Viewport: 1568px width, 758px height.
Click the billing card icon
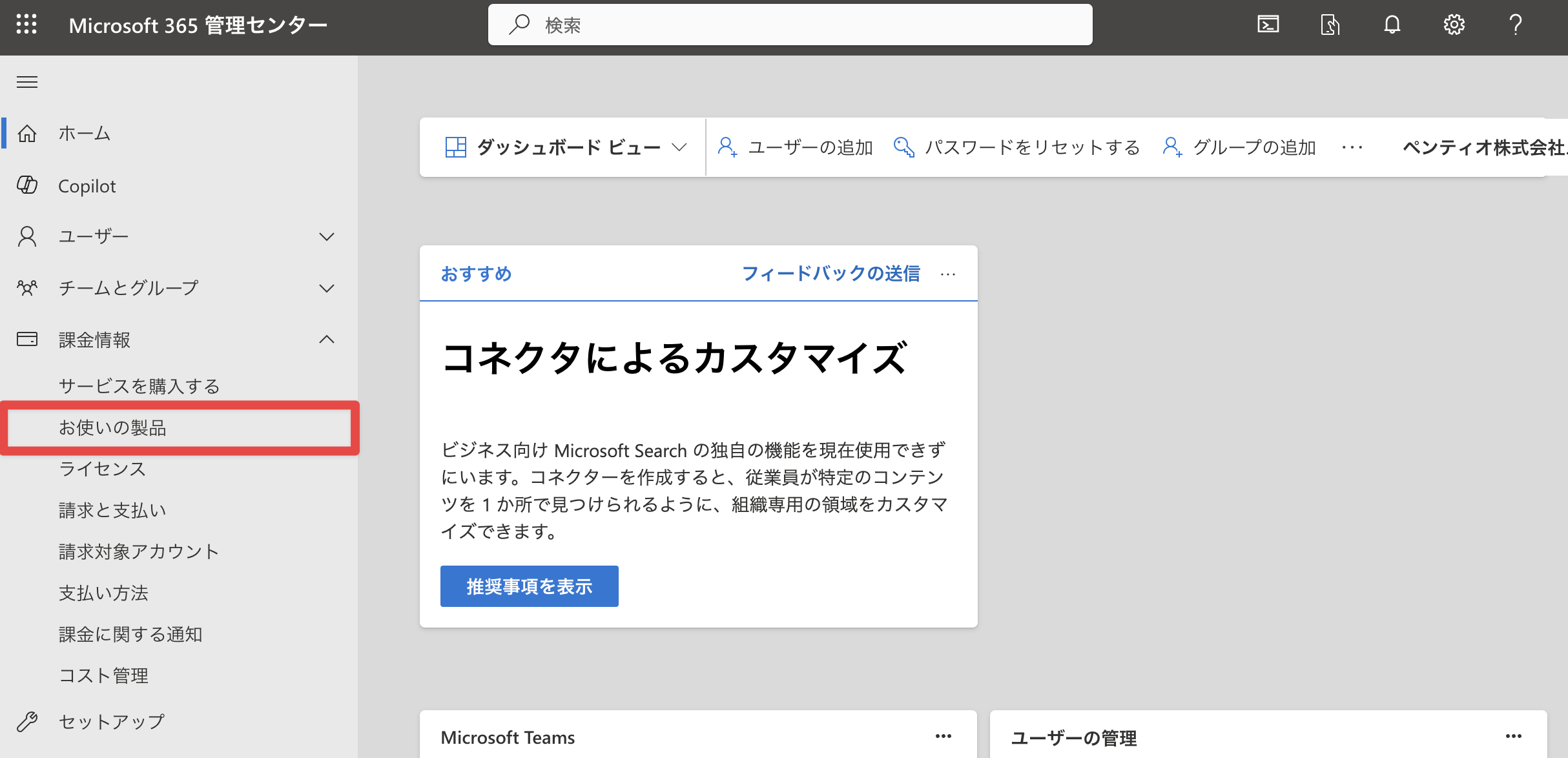click(27, 339)
